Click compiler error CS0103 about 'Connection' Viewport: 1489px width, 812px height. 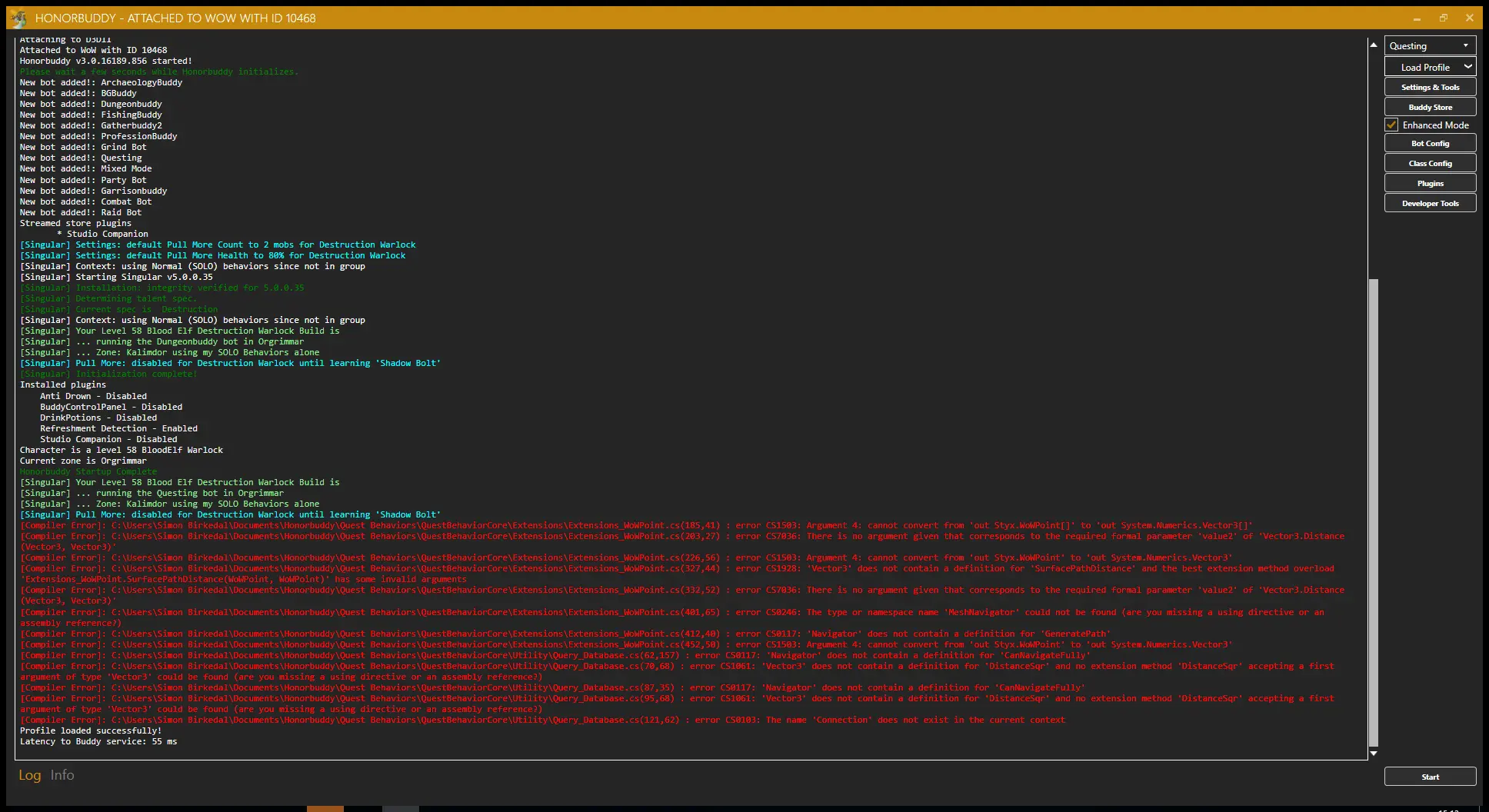point(542,720)
